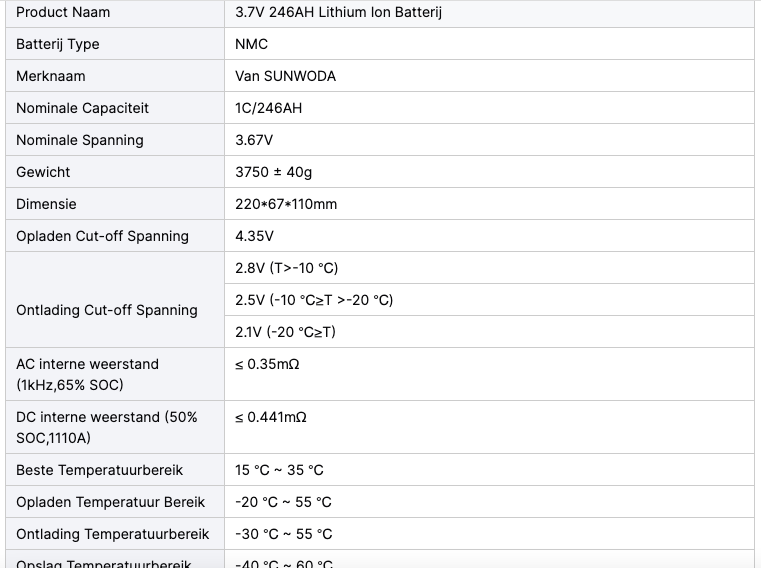The width and height of the screenshot is (761, 568).
Task: Click the '4.35V' charge cut-off value
Action: (254, 236)
